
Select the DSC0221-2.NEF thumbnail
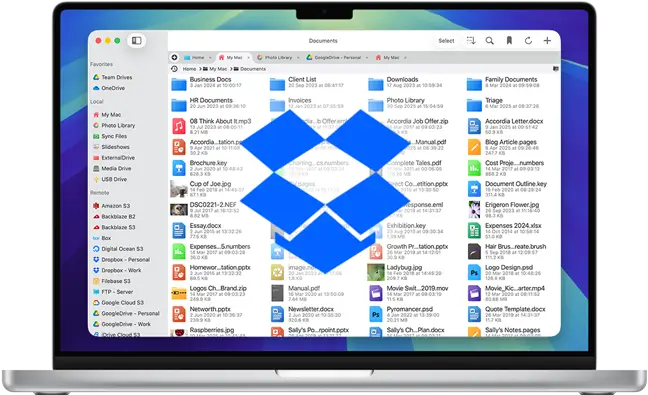pos(179,209)
